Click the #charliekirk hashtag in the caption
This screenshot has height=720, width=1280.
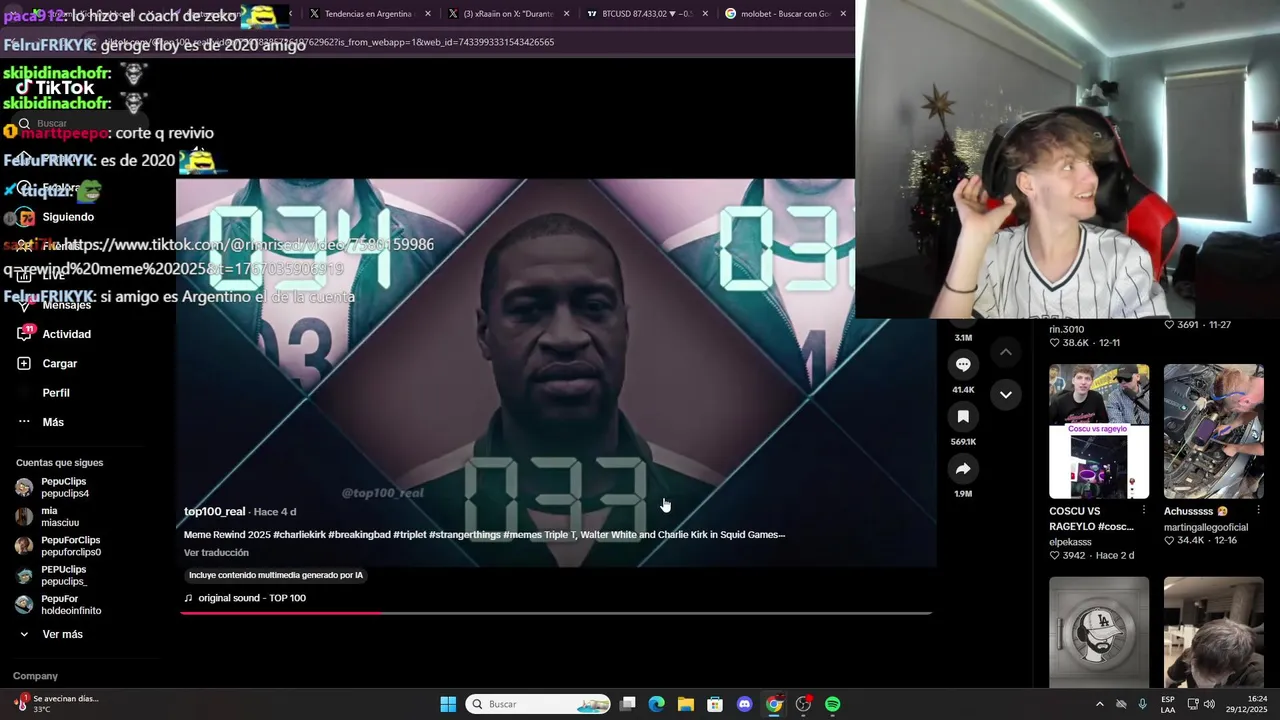[299, 535]
